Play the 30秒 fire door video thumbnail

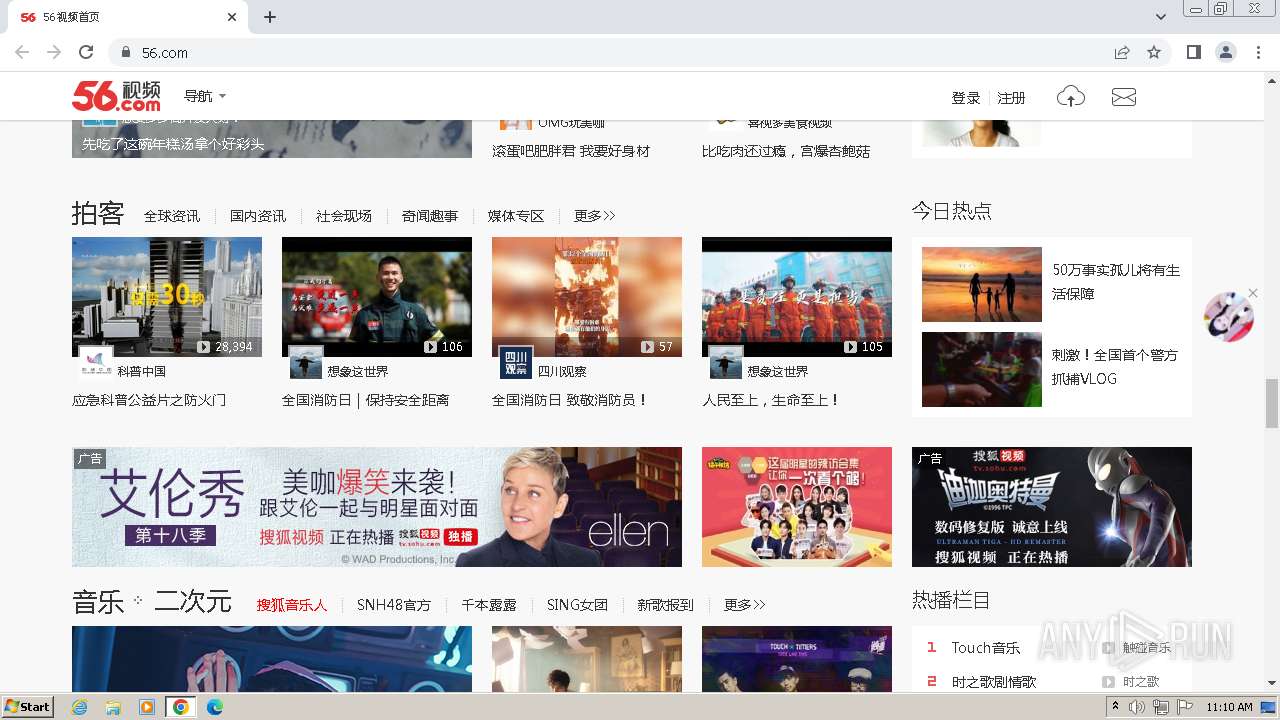click(167, 297)
